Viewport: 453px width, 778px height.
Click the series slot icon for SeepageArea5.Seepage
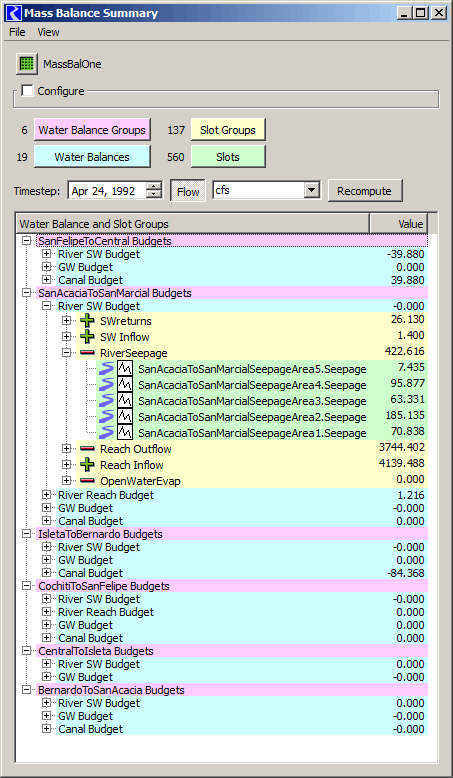point(125,369)
